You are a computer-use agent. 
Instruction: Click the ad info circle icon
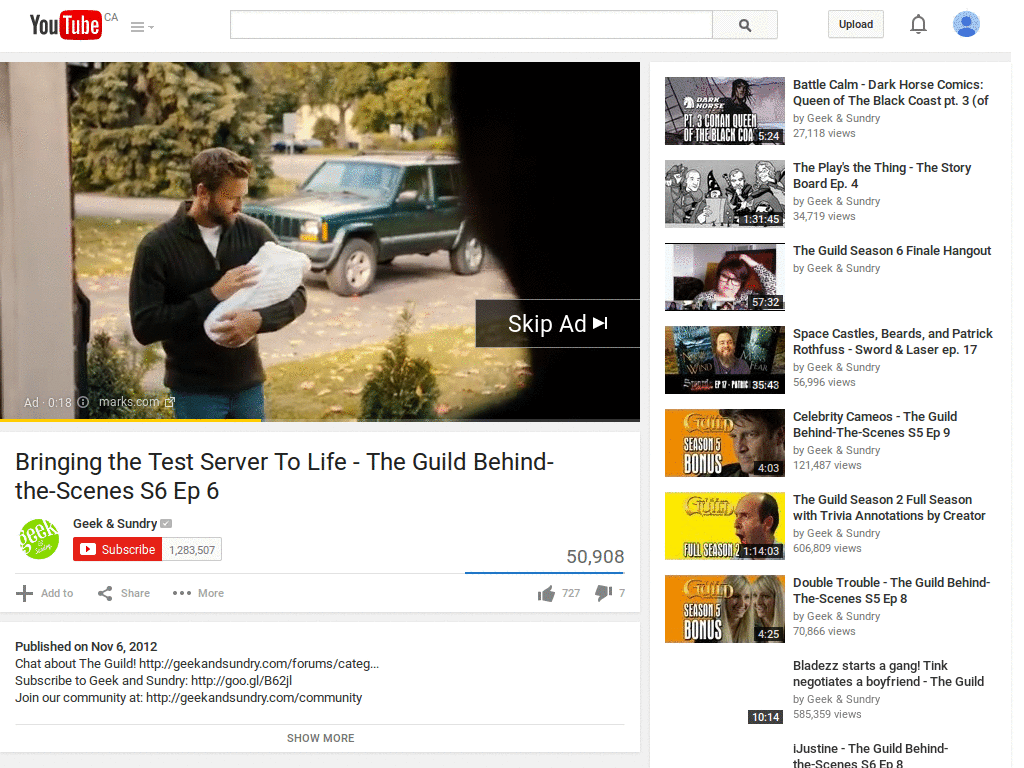[x=83, y=402]
